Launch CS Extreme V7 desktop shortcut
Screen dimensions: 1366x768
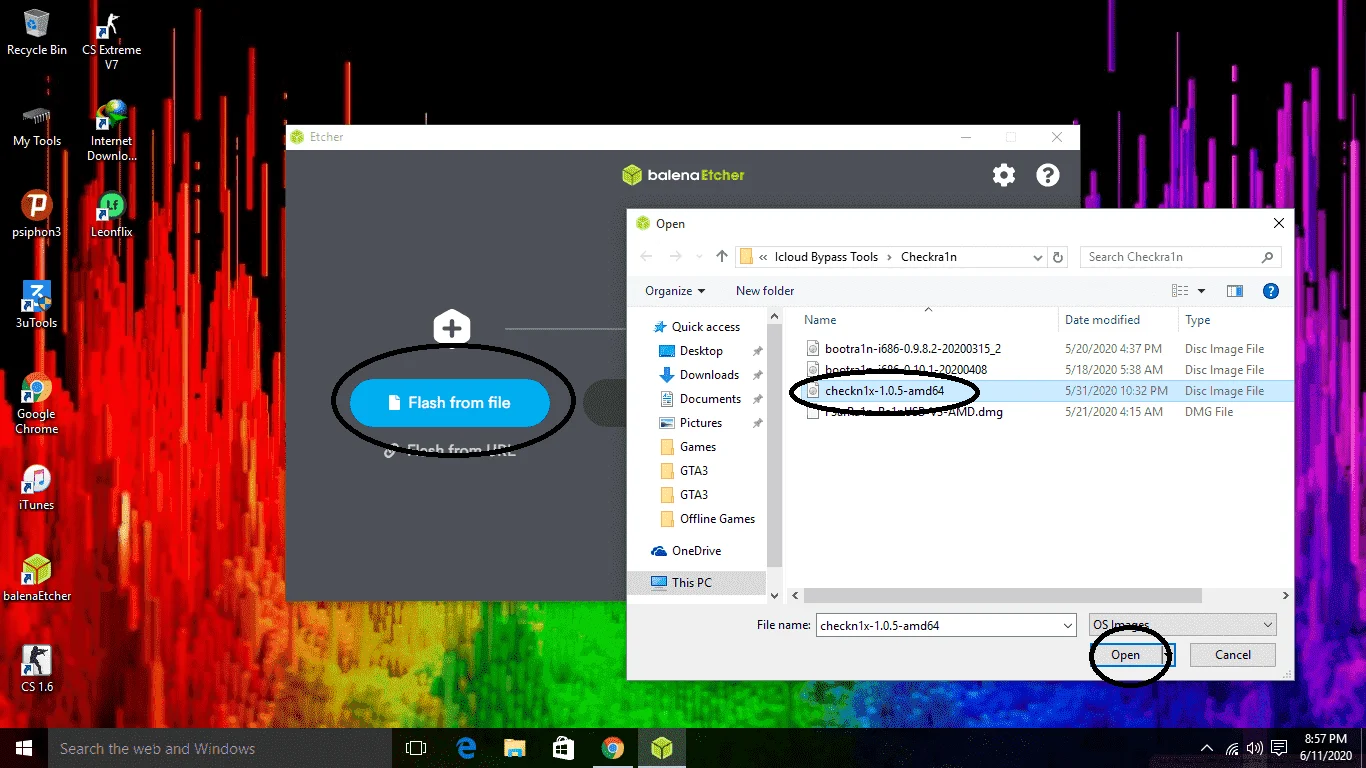click(x=111, y=42)
